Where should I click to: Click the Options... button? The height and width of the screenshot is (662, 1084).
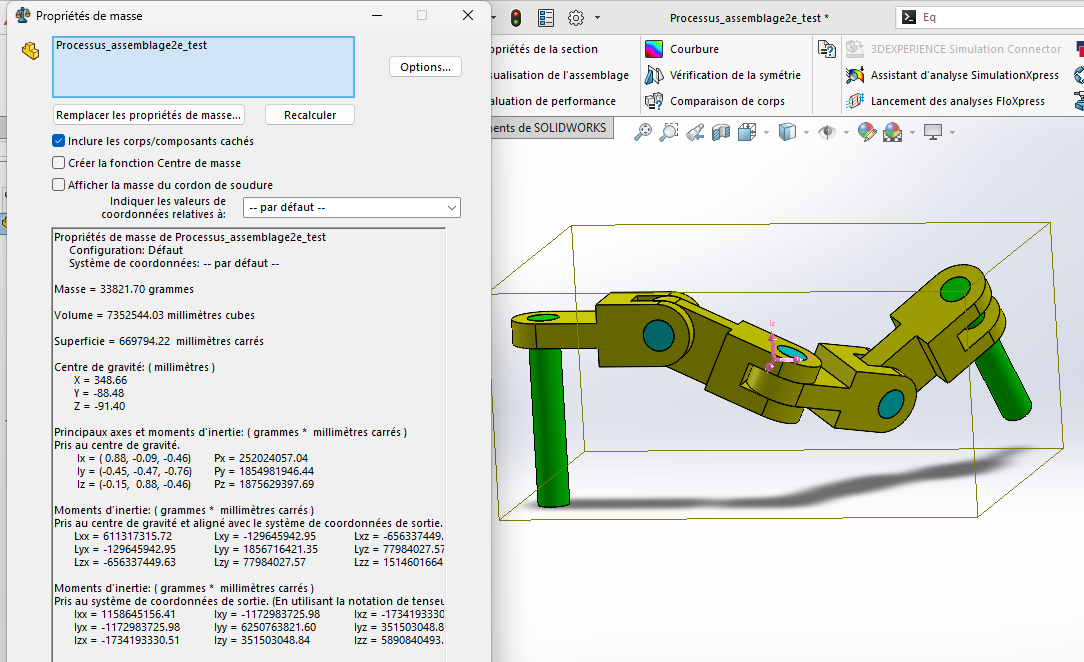pos(425,67)
